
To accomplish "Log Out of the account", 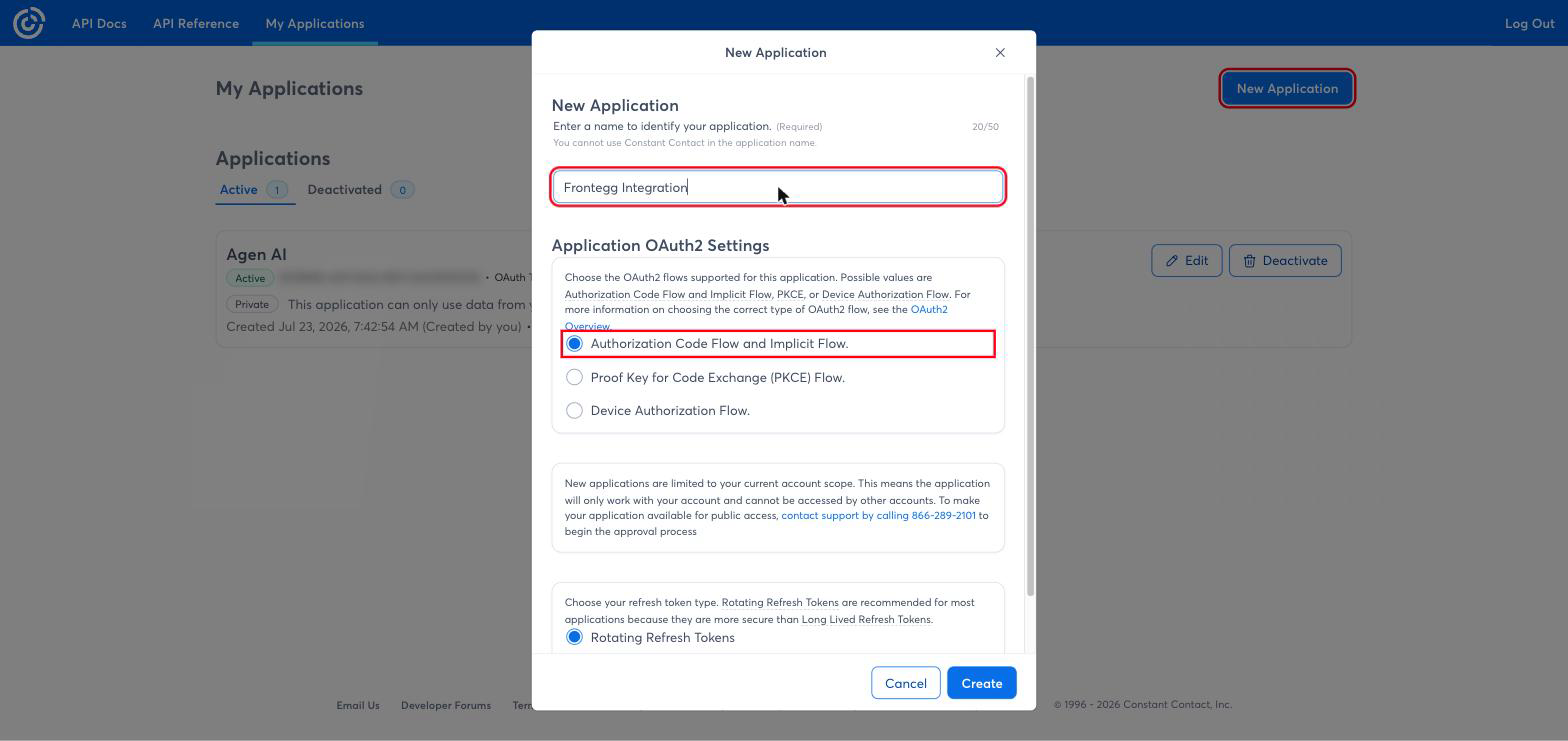I will pyautogui.click(x=1529, y=23).
